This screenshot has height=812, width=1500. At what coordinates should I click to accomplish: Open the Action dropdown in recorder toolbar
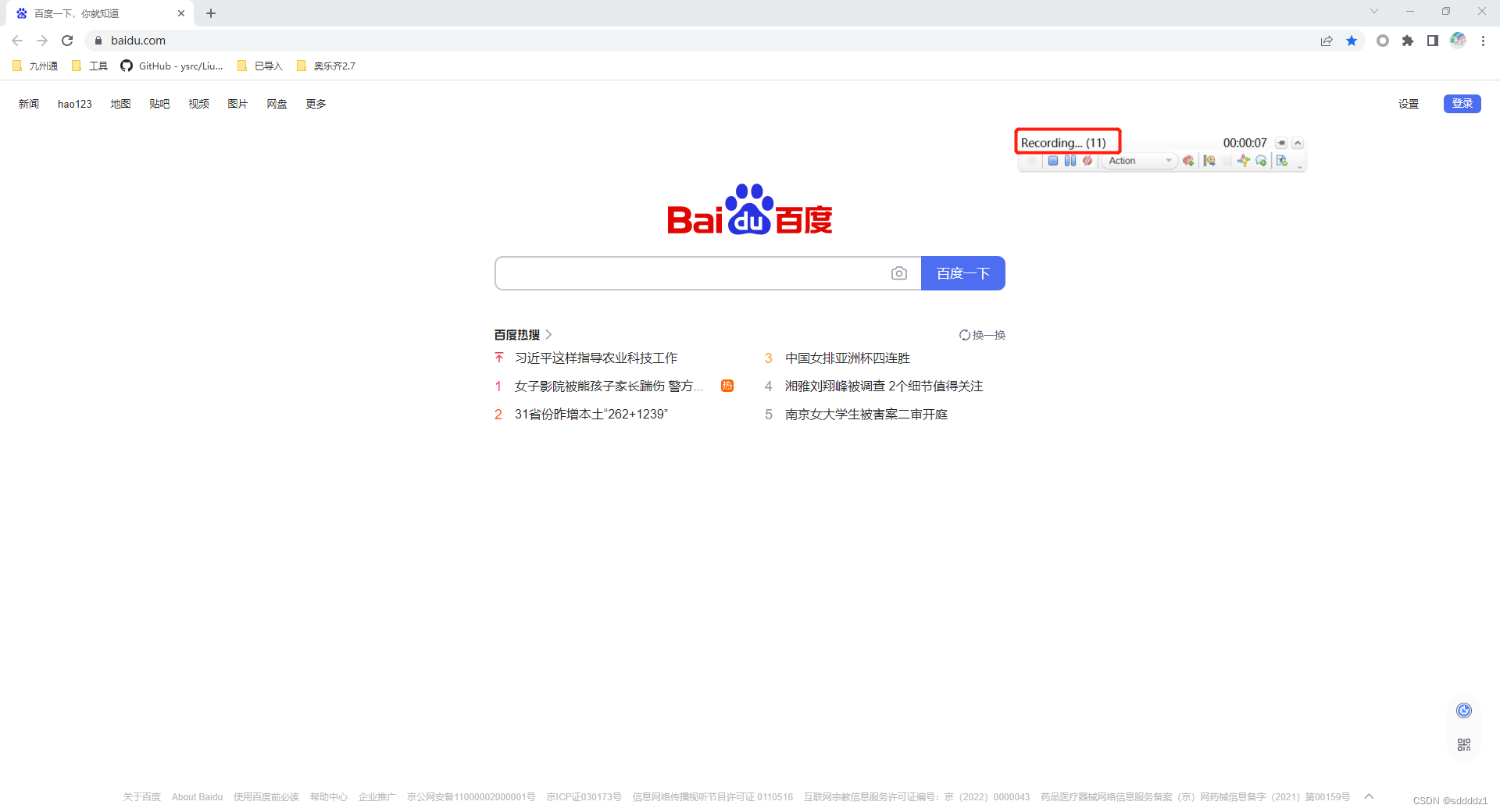click(1139, 161)
